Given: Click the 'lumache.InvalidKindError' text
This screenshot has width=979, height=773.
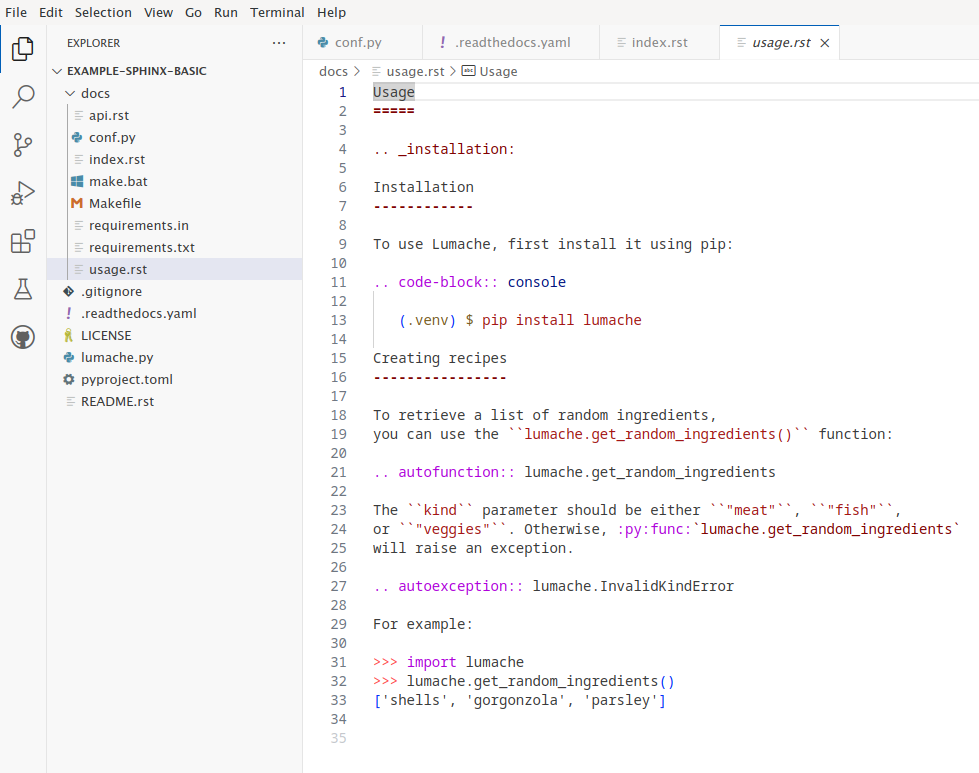Looking at the screenshot, I should [x=633, y=586].
